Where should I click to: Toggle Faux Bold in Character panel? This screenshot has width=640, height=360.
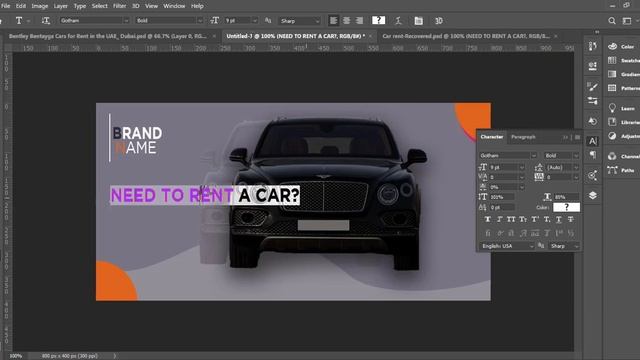point(488,220)
